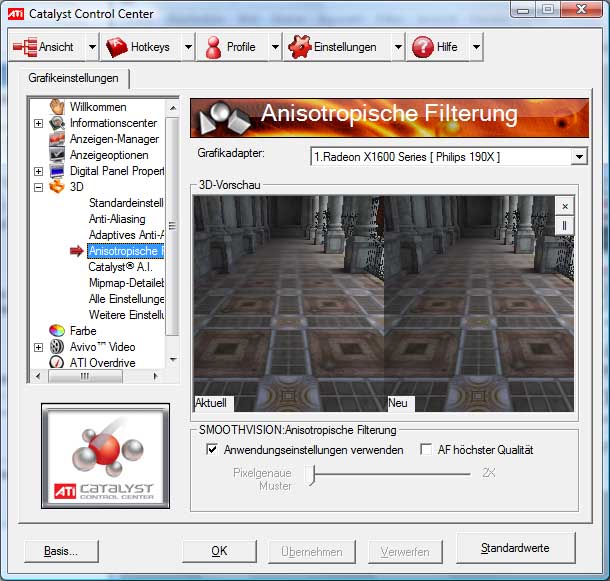This screenshot has height=581, width=610.
Task: Click the Aktuell preview image
Action: (x=289, y=304)
